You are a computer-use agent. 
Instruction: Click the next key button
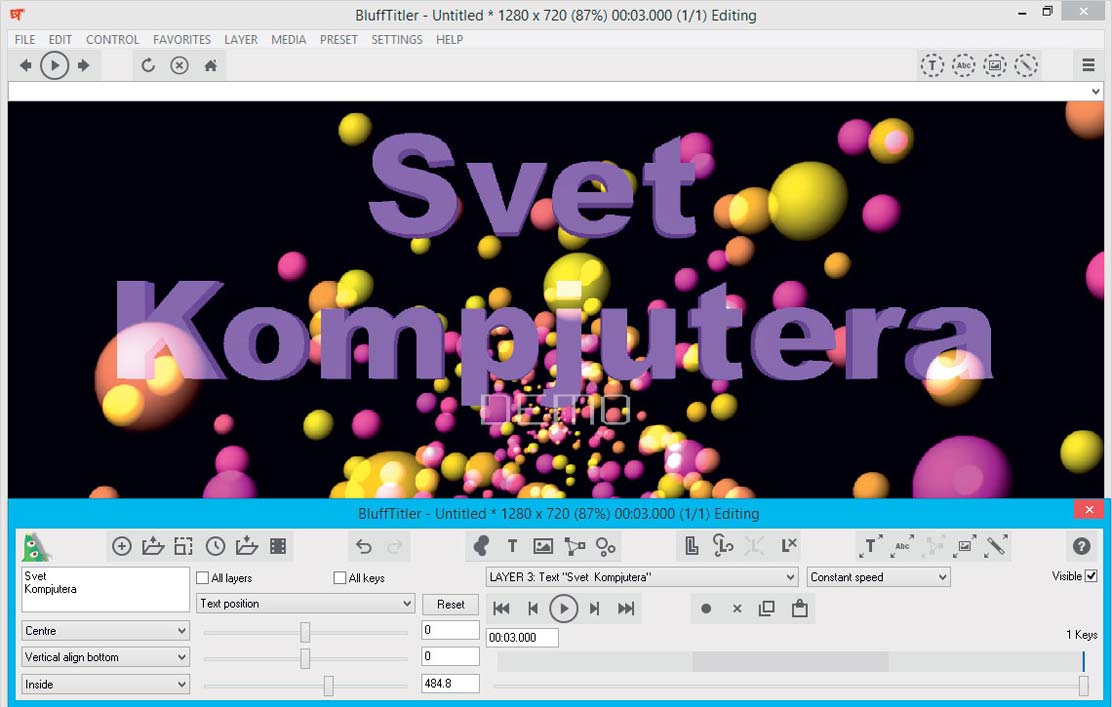pos(595,608)
